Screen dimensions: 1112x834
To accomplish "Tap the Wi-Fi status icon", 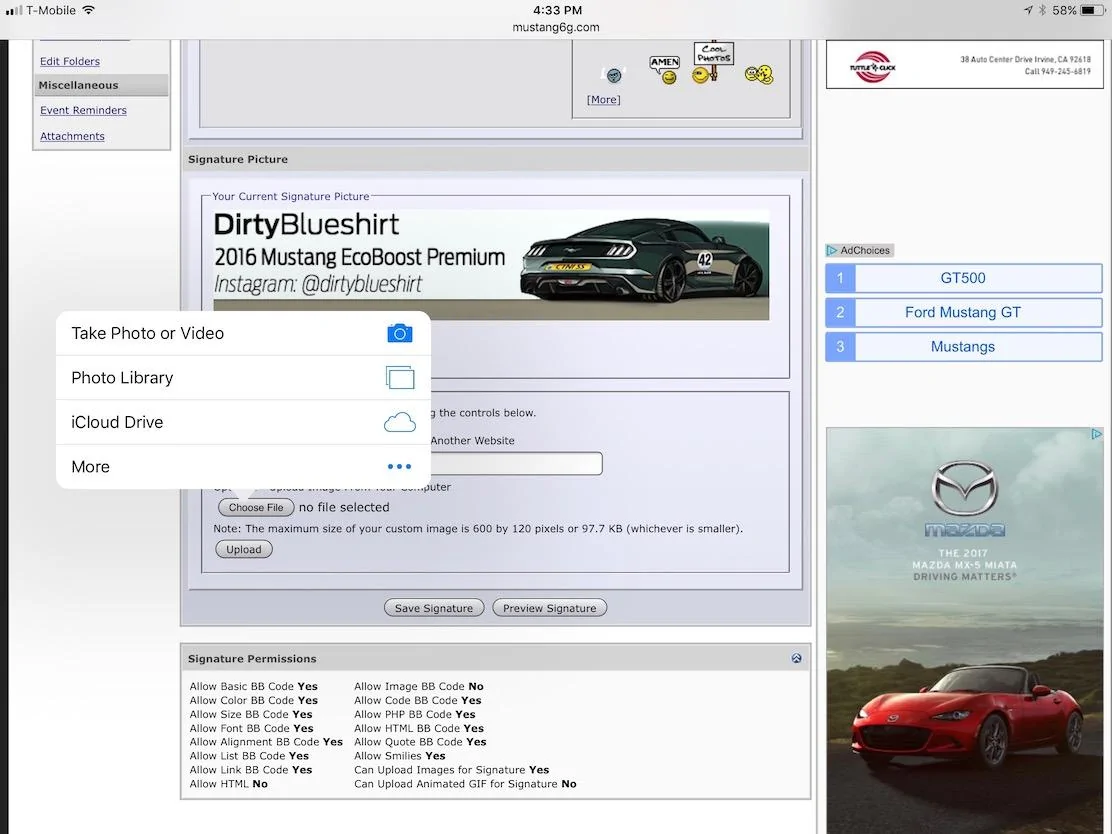I will 89,10.
